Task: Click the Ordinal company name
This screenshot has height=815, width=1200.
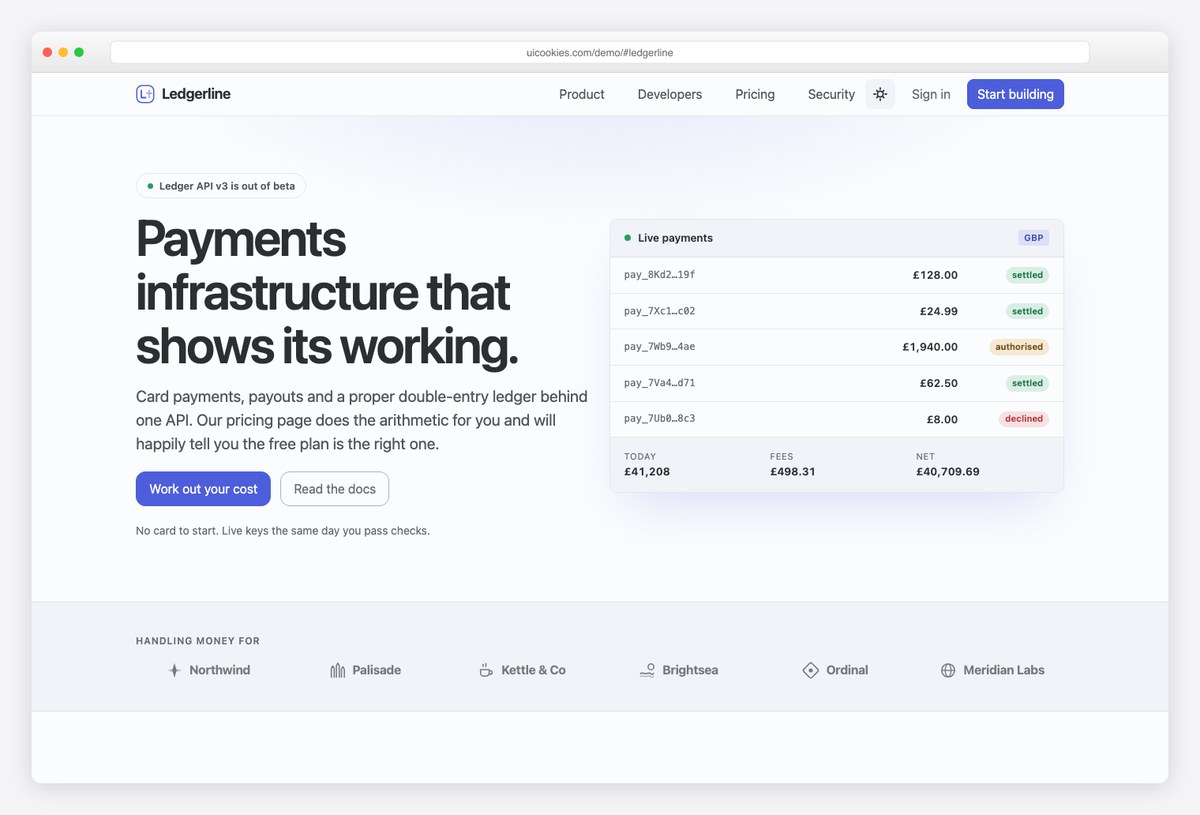Action: tap(847, 670)
